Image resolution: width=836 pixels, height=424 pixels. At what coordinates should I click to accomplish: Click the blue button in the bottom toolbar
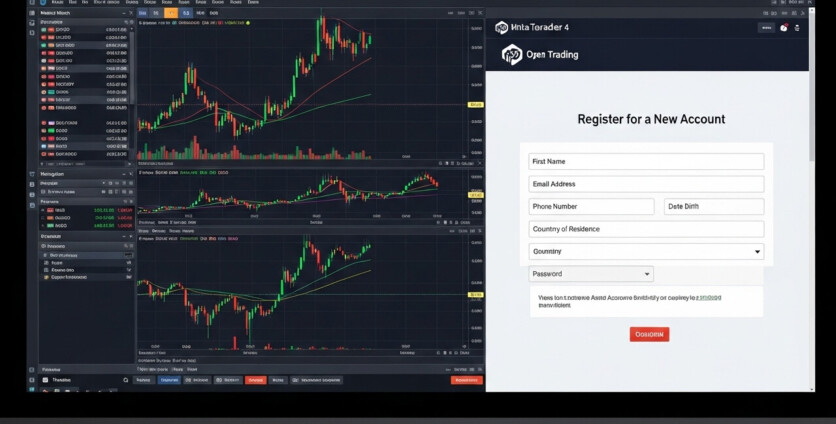(169, 380)
